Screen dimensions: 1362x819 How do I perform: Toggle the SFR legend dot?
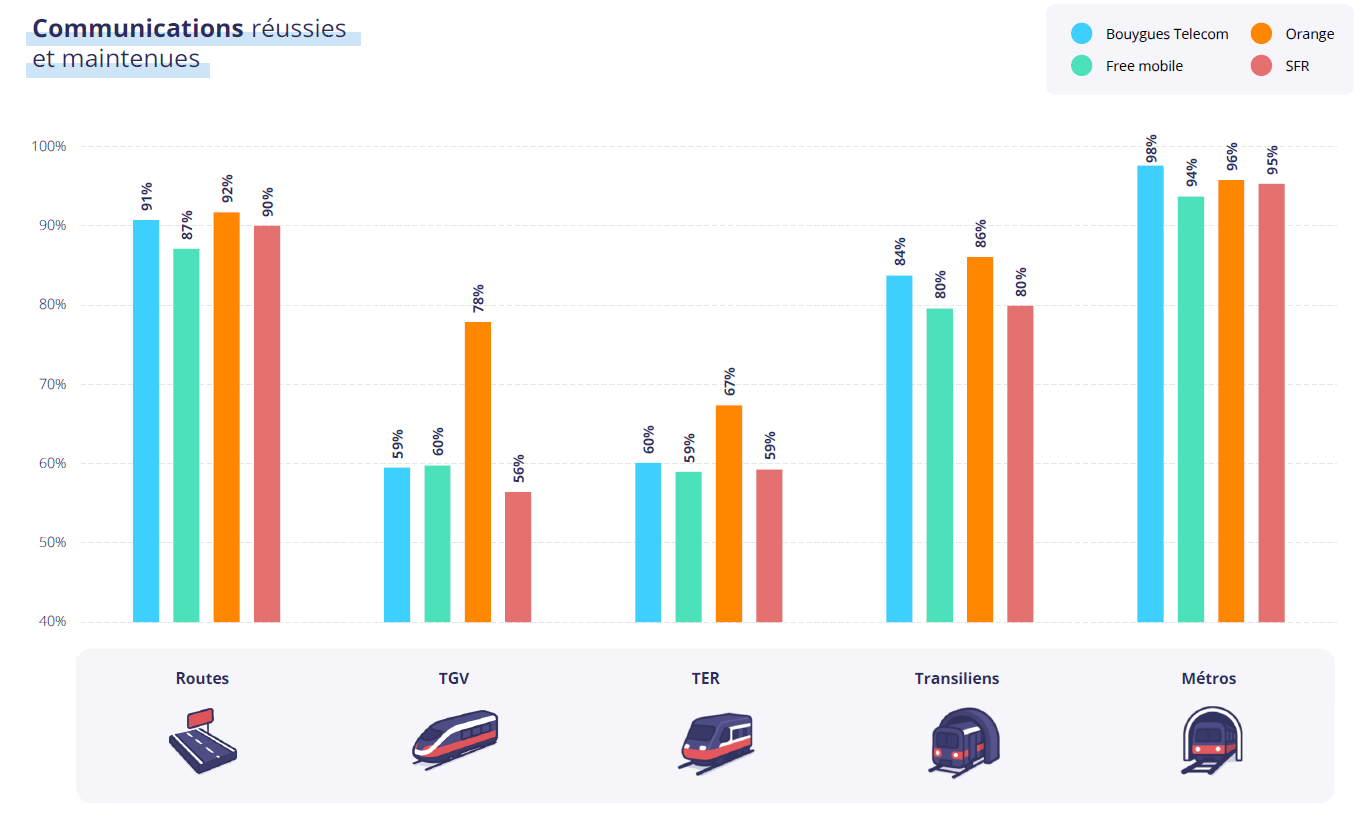(x=1261, y=66)
